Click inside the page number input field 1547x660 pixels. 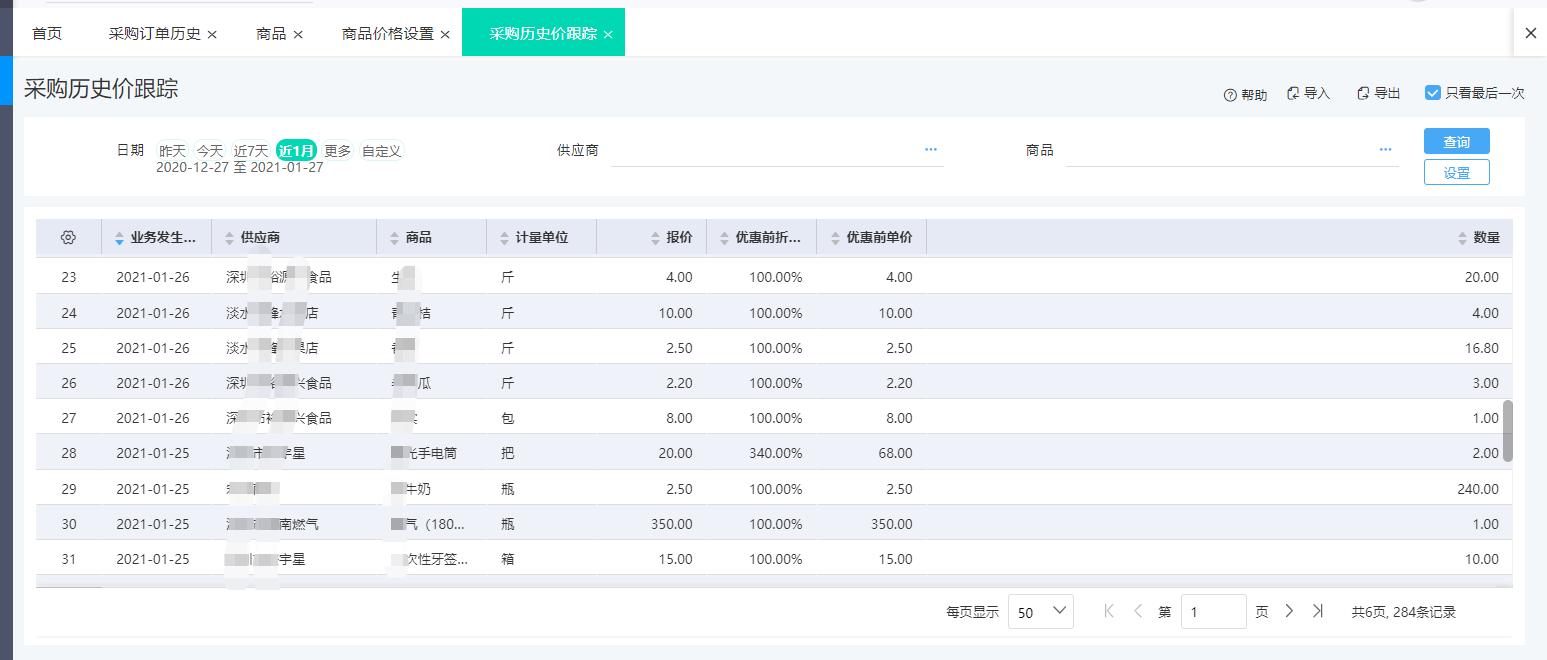[1213, 610]
